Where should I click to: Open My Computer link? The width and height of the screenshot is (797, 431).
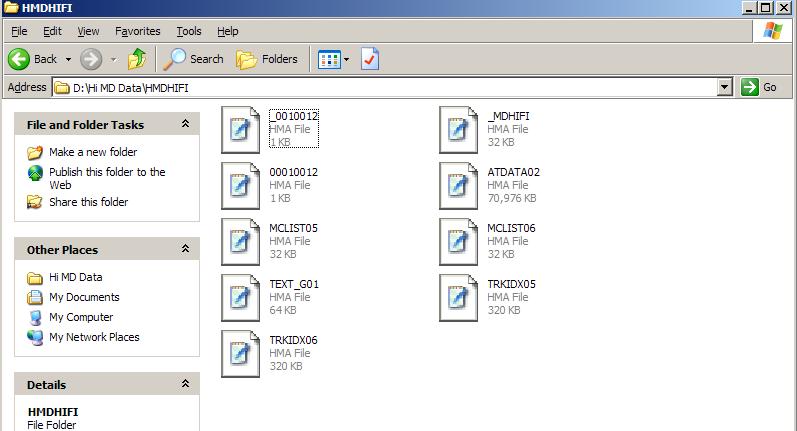(x=81, y=317)
